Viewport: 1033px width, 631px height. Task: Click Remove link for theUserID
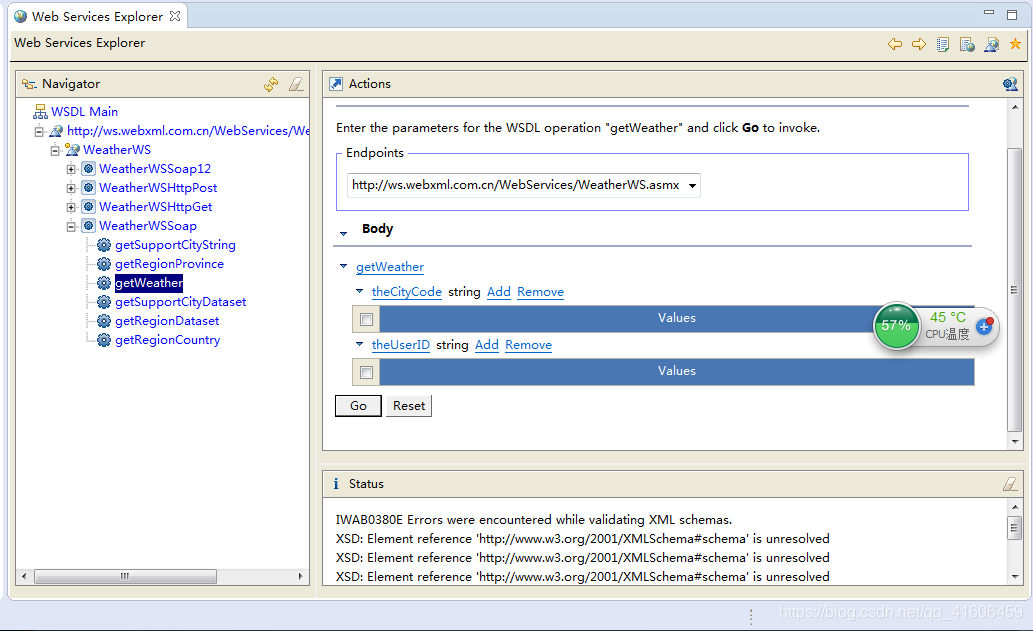pyautogui.click(x=528, y=344)
